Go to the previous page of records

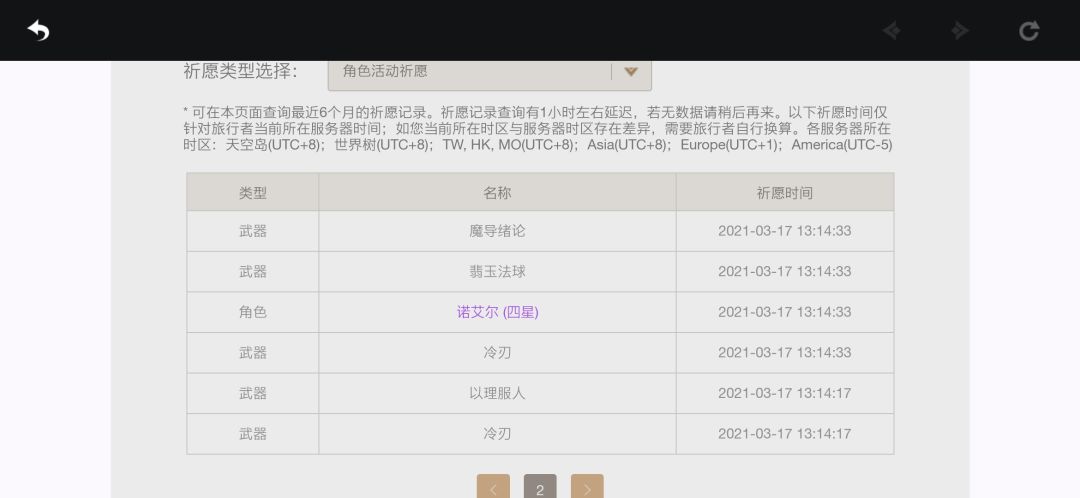[x=493, y=488]
